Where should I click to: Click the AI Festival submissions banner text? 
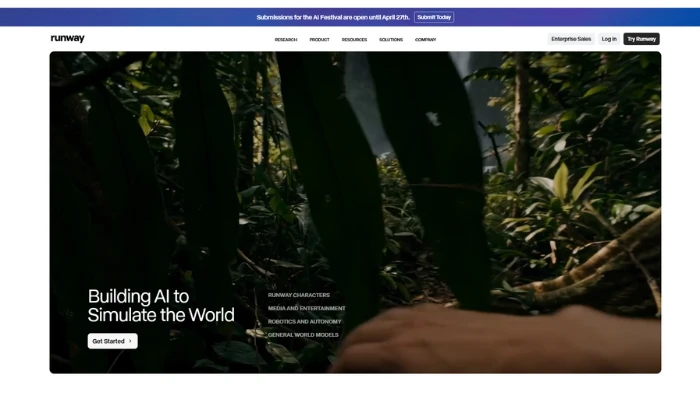[333, 17]
